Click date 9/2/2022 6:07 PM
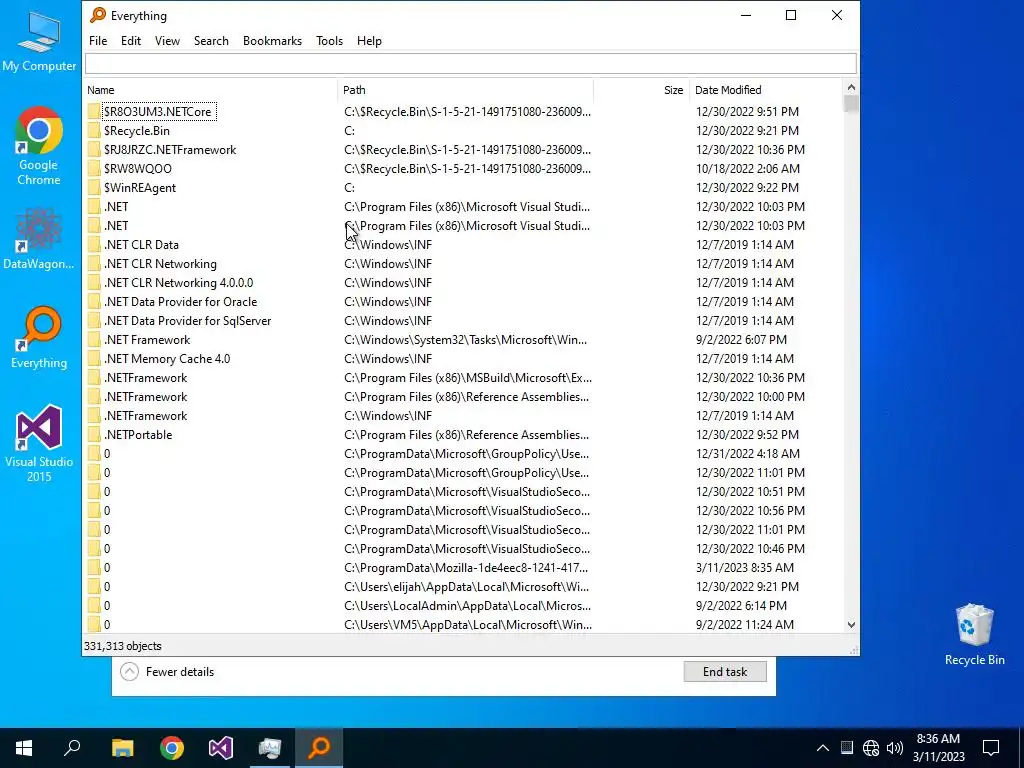Screen dimensions: 1024x768 (741, 340)
